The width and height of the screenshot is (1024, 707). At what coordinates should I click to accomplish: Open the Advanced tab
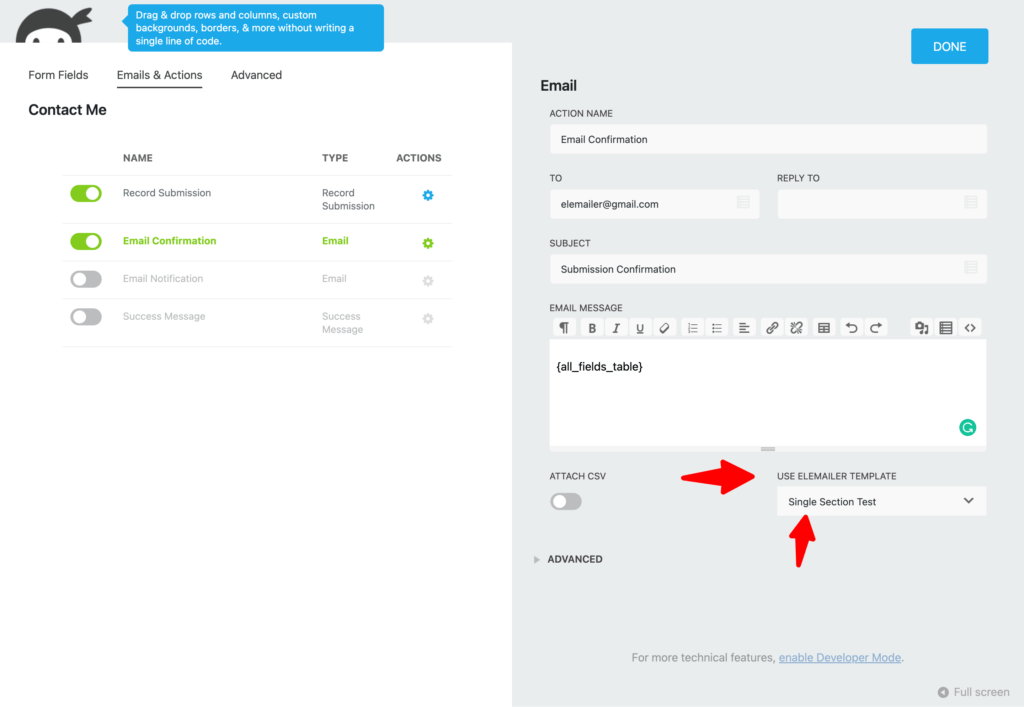256,75
